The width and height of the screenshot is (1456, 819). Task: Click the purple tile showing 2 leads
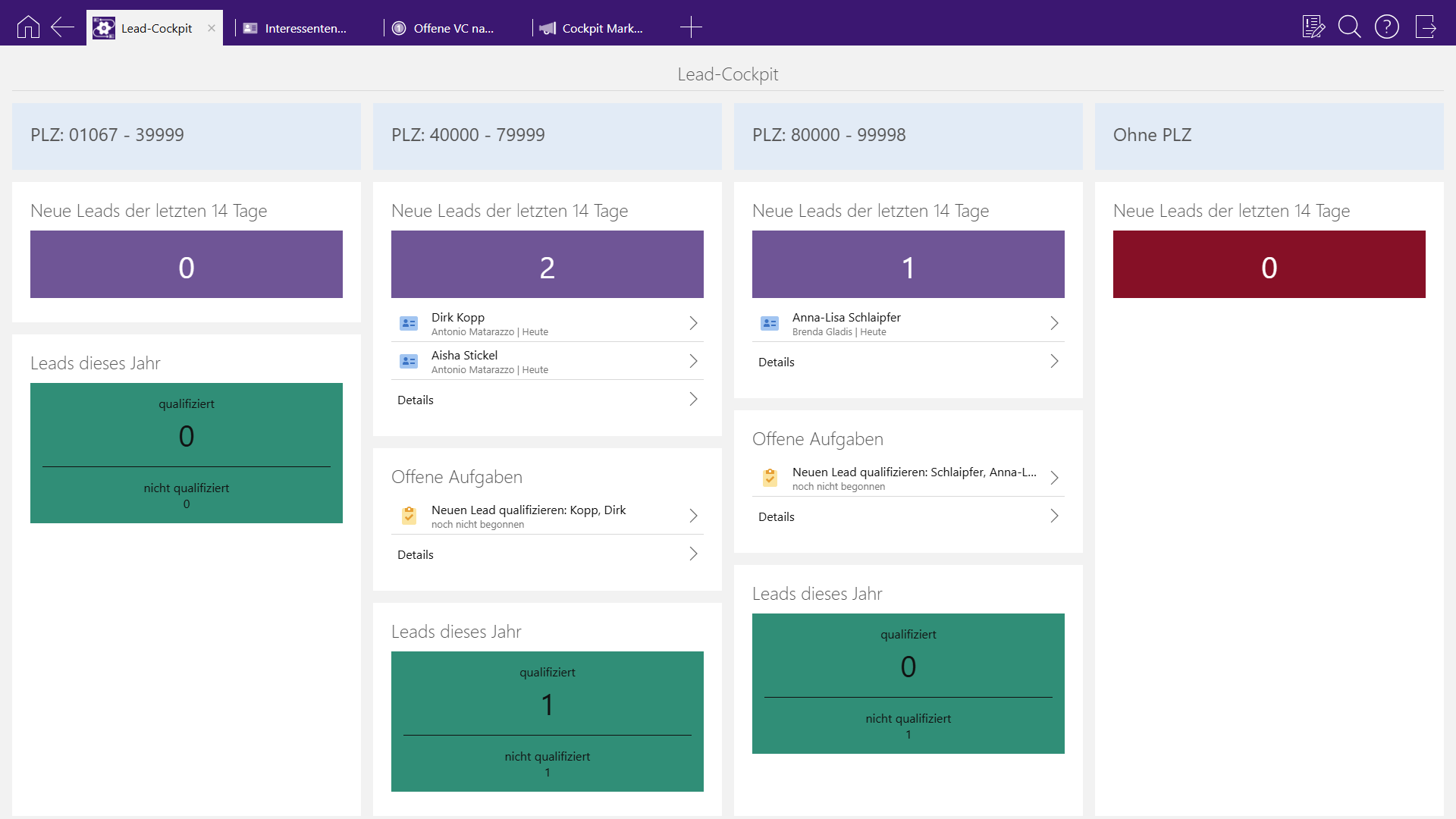(548, 265)
